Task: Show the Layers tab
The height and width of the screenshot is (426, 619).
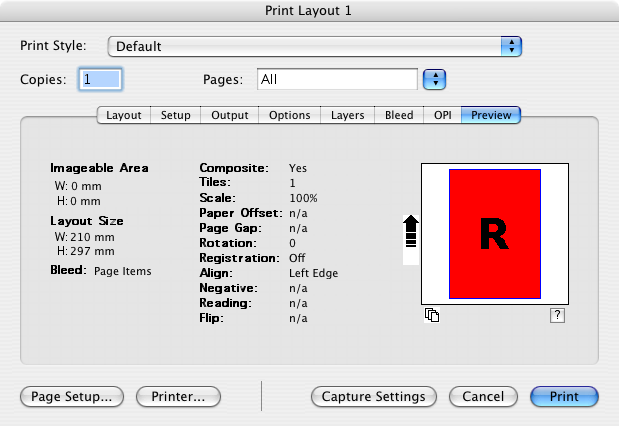Action: pyautogui.click(x=348, y=115)
